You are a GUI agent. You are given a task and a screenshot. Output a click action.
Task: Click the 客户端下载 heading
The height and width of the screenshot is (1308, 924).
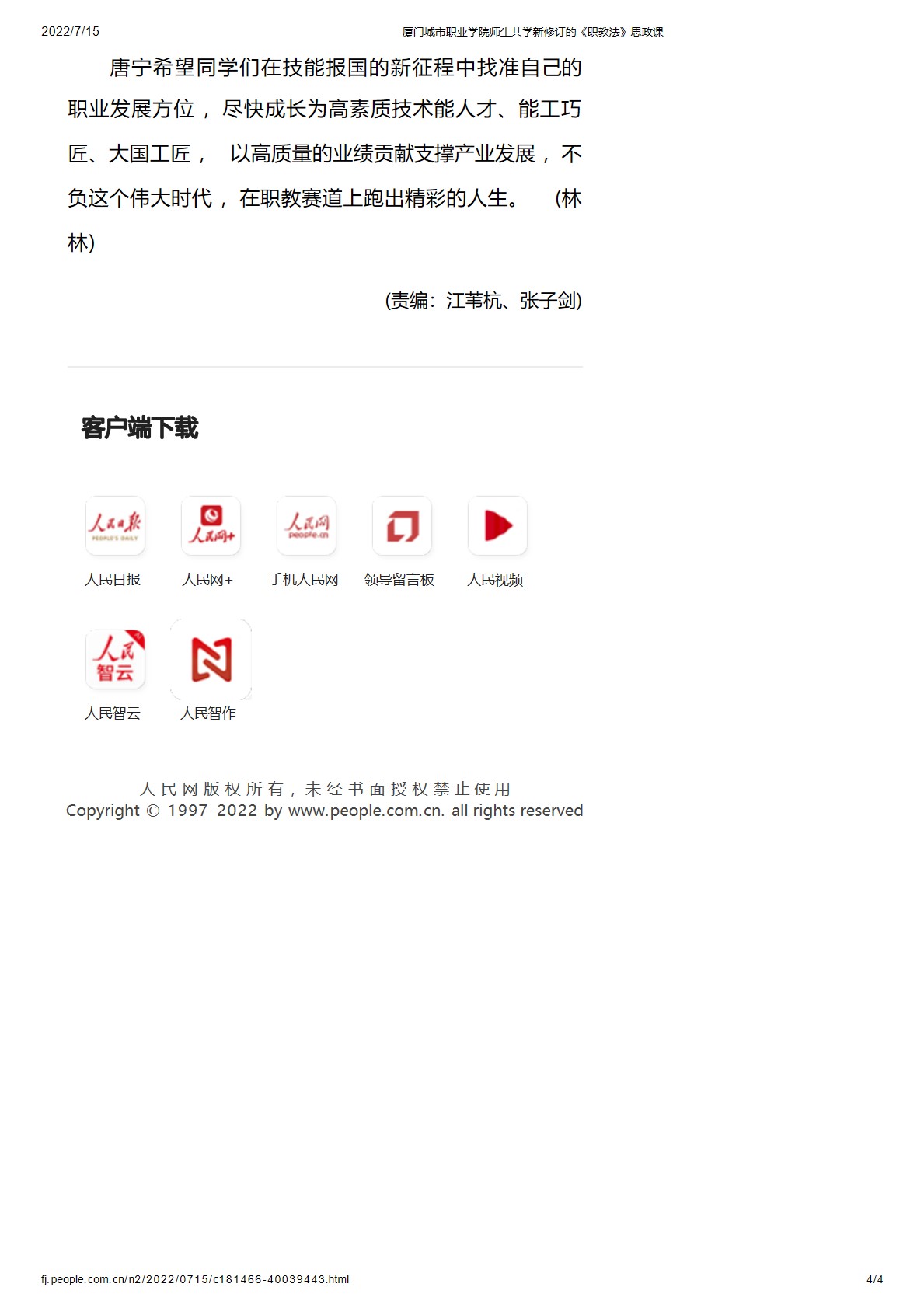pyautogui.click(x=140, y=427)
